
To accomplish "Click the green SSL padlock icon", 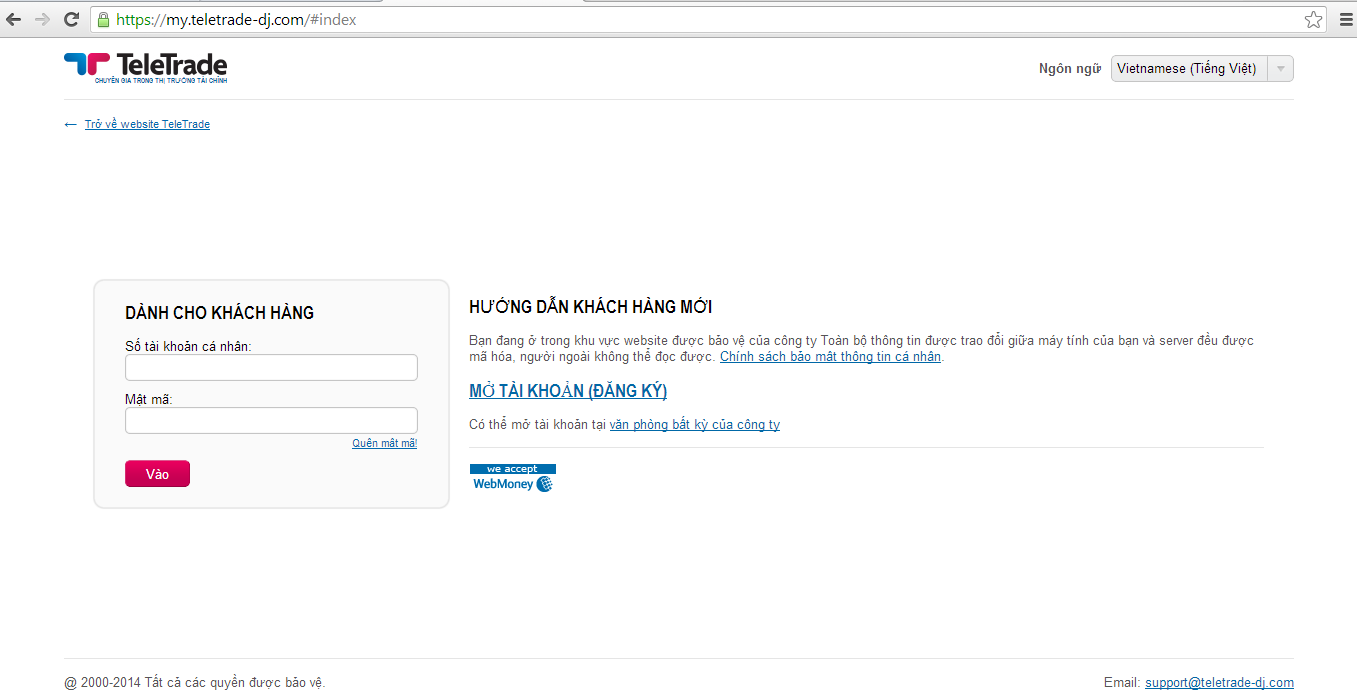I will (103, 19).
